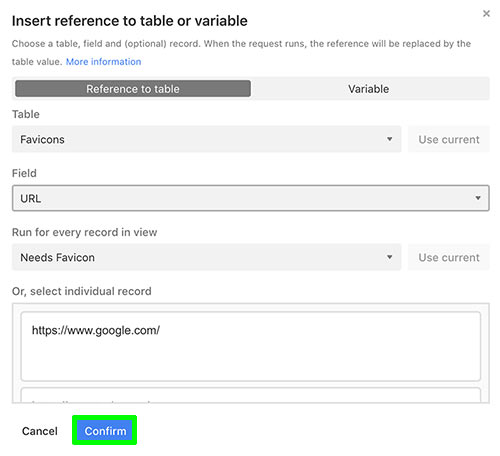The height and width of the screenshot is (456, 500).
Task: Select the partially visible second record
Action: point(251,395)
